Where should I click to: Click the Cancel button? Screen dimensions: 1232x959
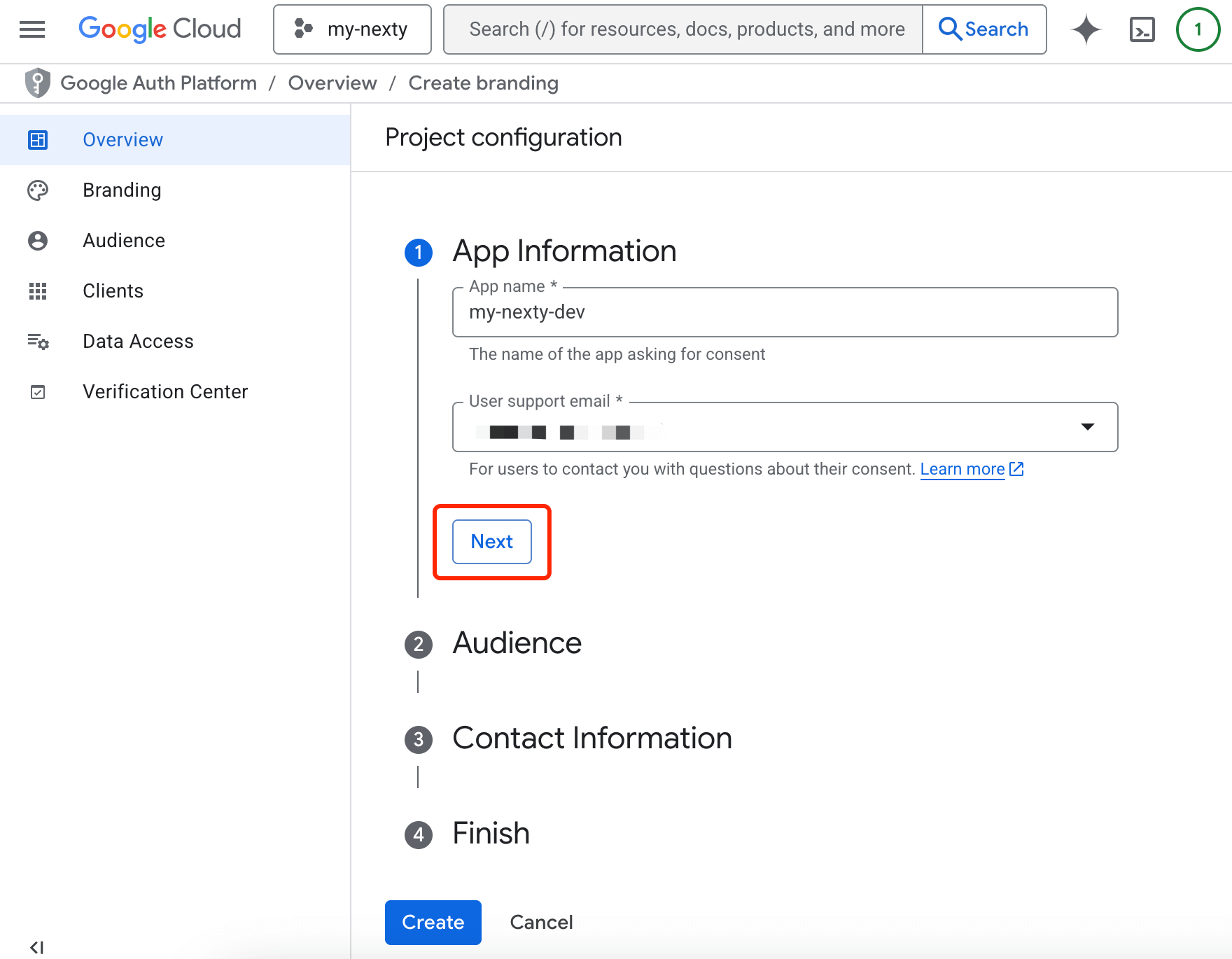point(542,923)
